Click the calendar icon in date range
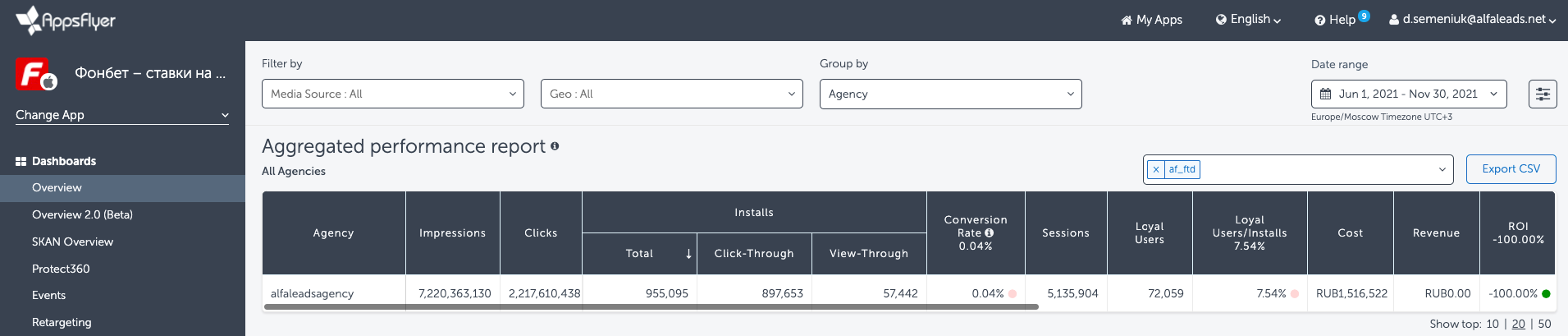The width and height of the screenshot is (1568, 336). [1325, 94]
